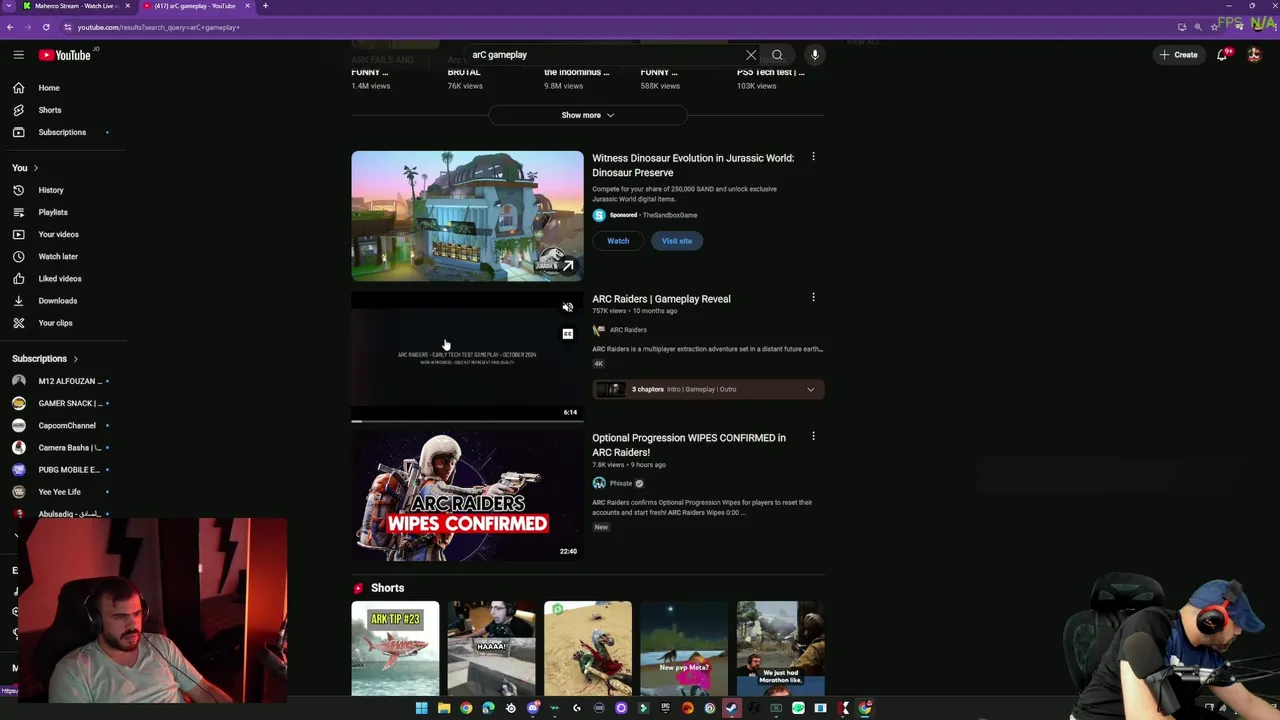Open ARC Raiders channel link

point(628,330)
